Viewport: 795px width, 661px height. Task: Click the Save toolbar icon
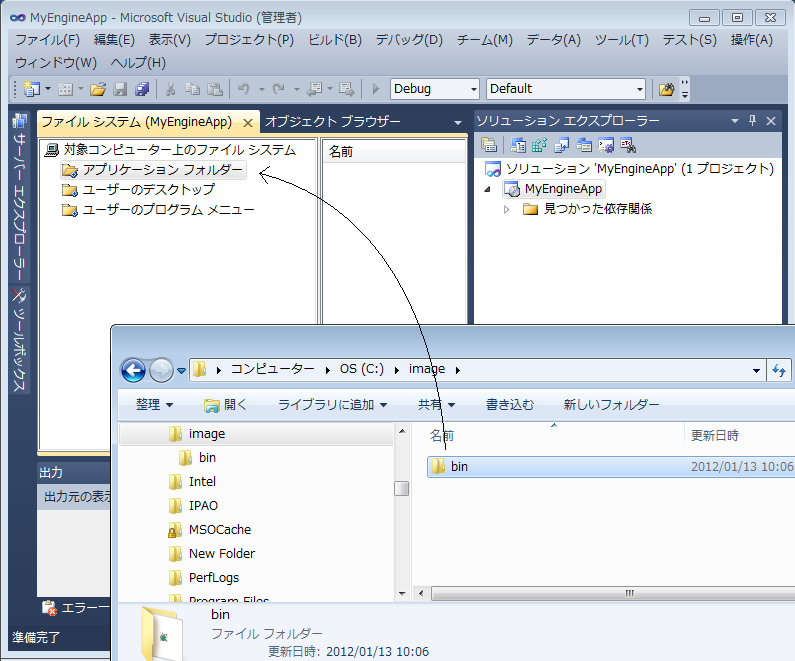pyautogui.click(x=120, y=89)
